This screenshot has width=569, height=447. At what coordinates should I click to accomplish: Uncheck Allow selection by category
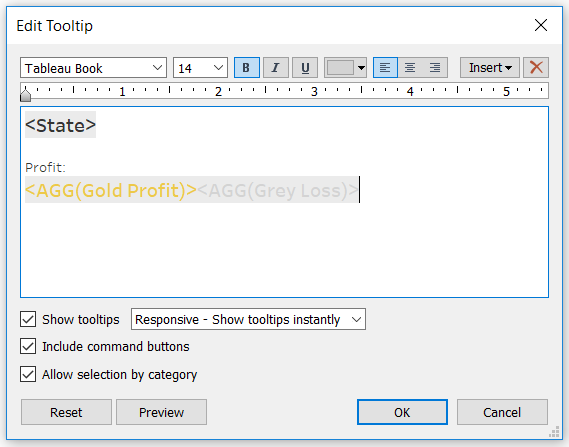(28, 374)
